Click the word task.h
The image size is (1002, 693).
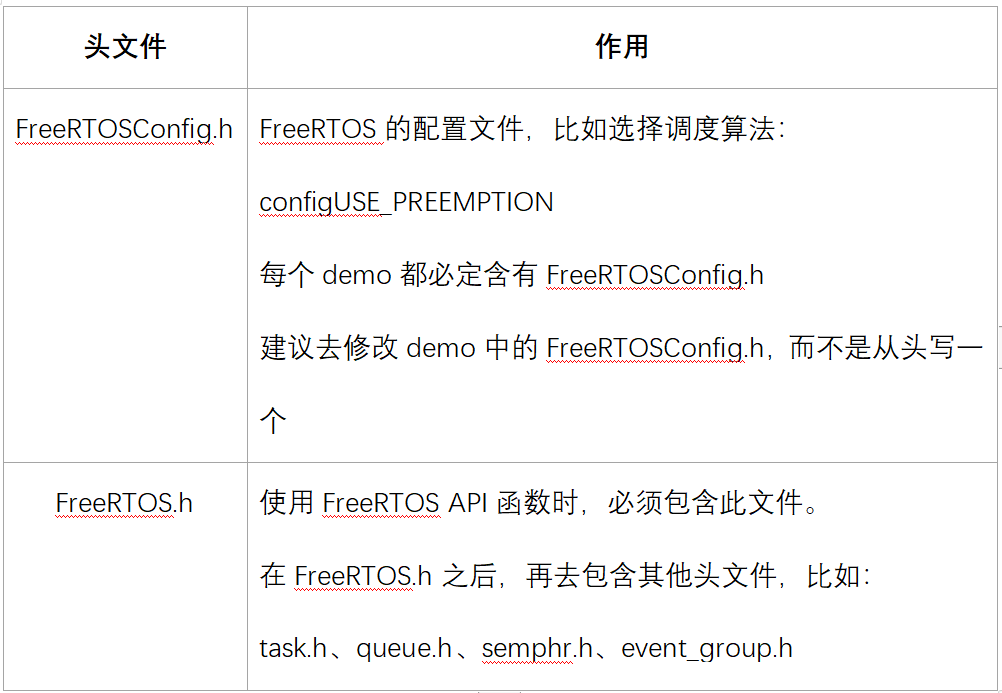(x=293, y=649)
